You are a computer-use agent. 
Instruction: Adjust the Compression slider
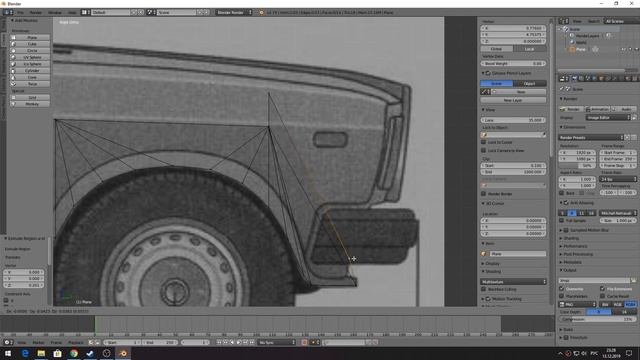tap(597, 319)
